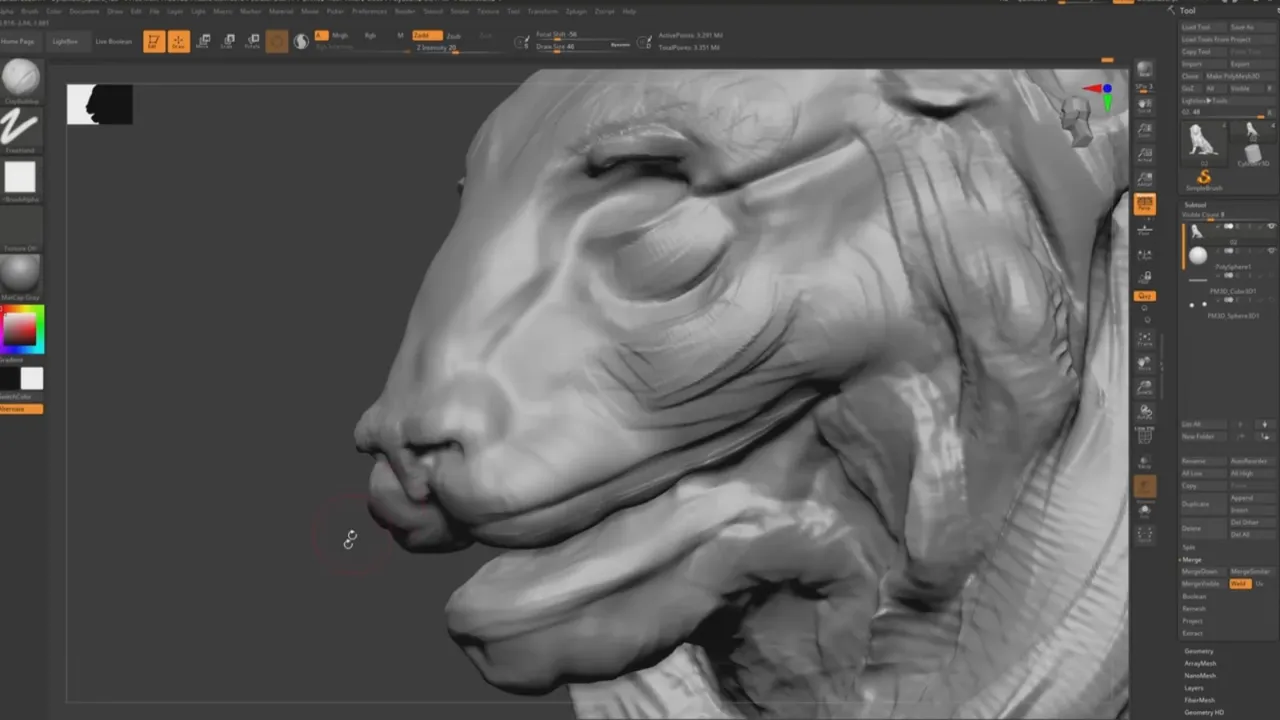The height and width of the screenshot is (720, 1280).
Task: Toggle the Zadd sculpt mode
Action: 427,35
